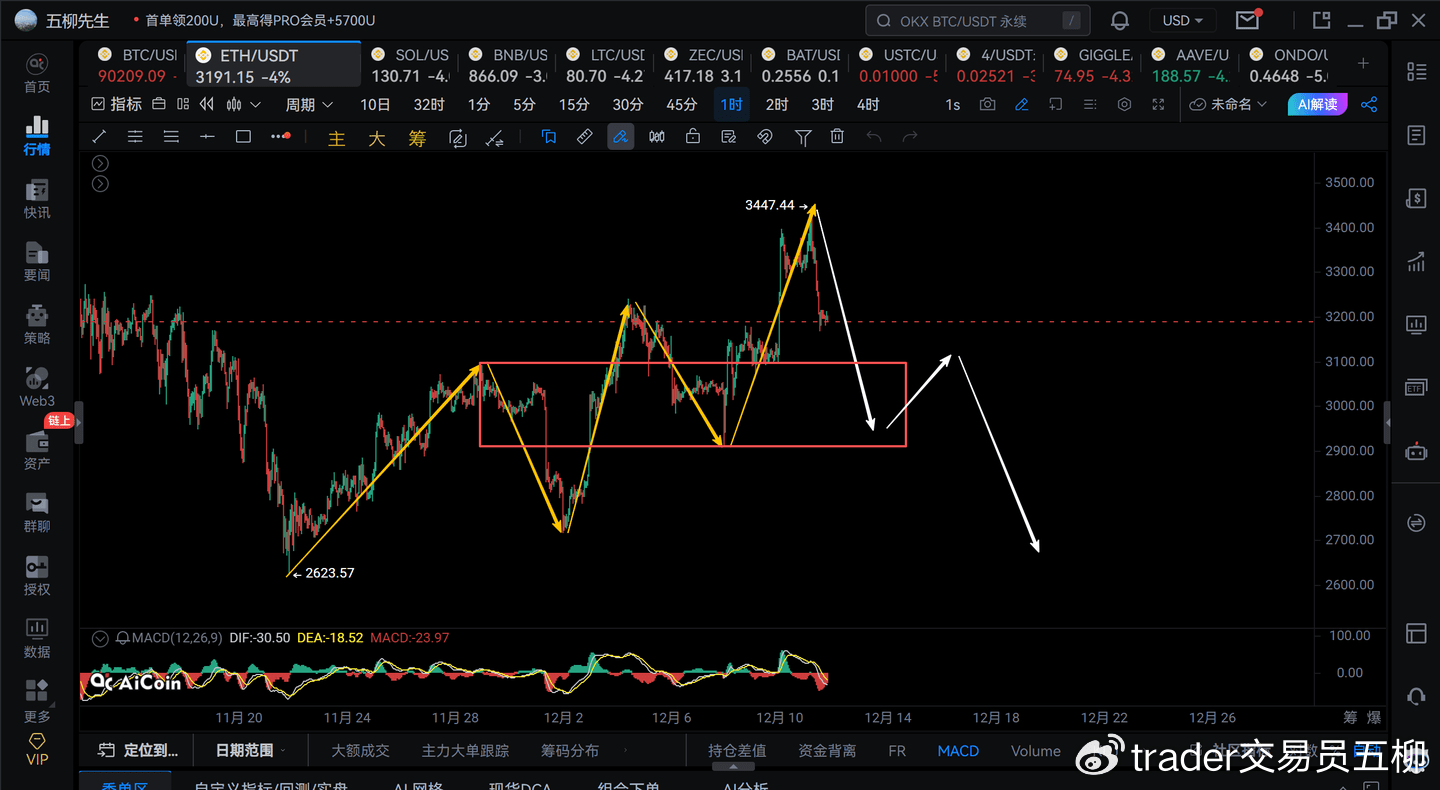The image size is (1440, 790).
Task: Select the rectangle drawing tool
Action: [x=243, y=137]
